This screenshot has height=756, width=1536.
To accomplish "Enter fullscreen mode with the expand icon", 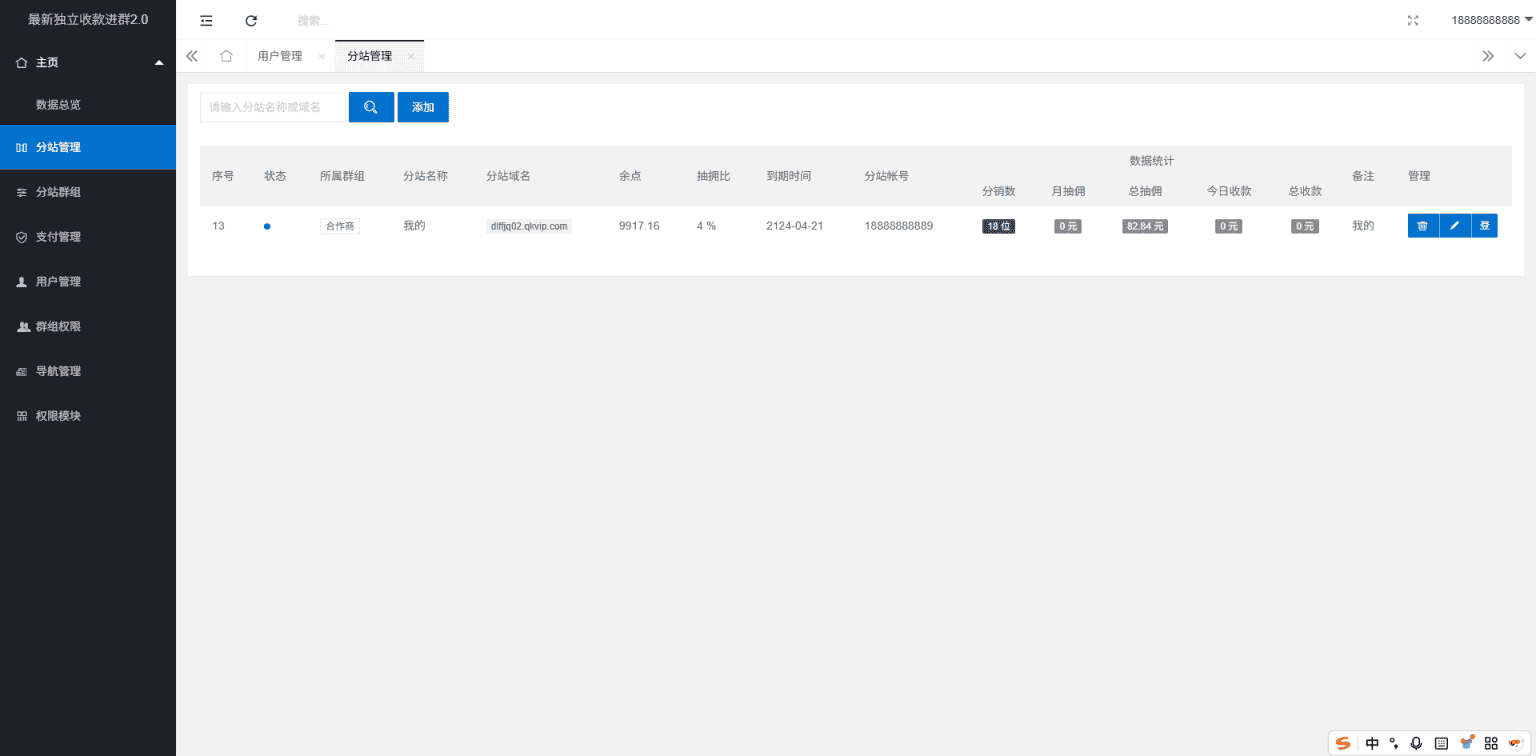I will click(x=1413, y=20).
